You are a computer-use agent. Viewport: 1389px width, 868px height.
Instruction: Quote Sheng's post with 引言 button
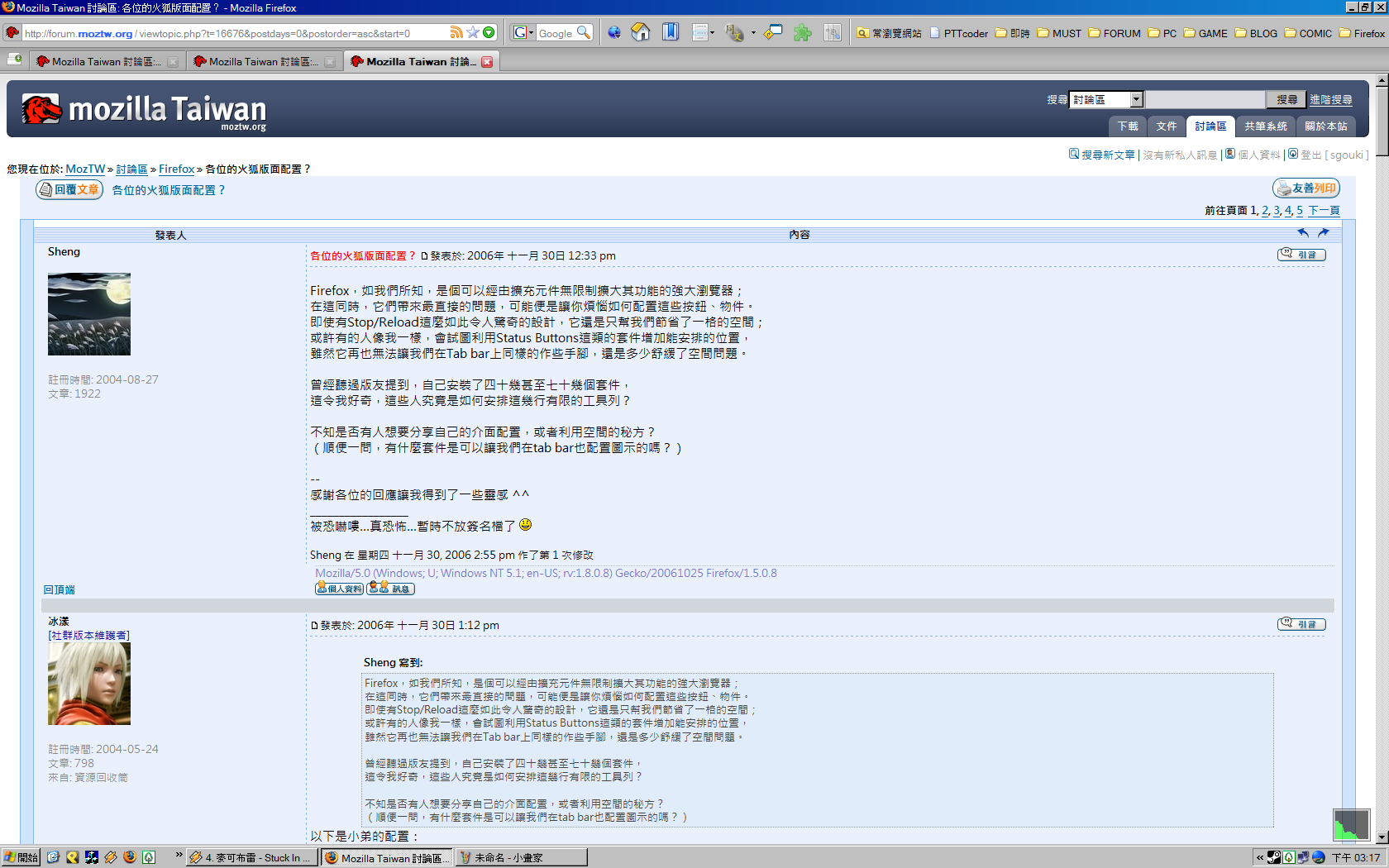pos(1301,255)
